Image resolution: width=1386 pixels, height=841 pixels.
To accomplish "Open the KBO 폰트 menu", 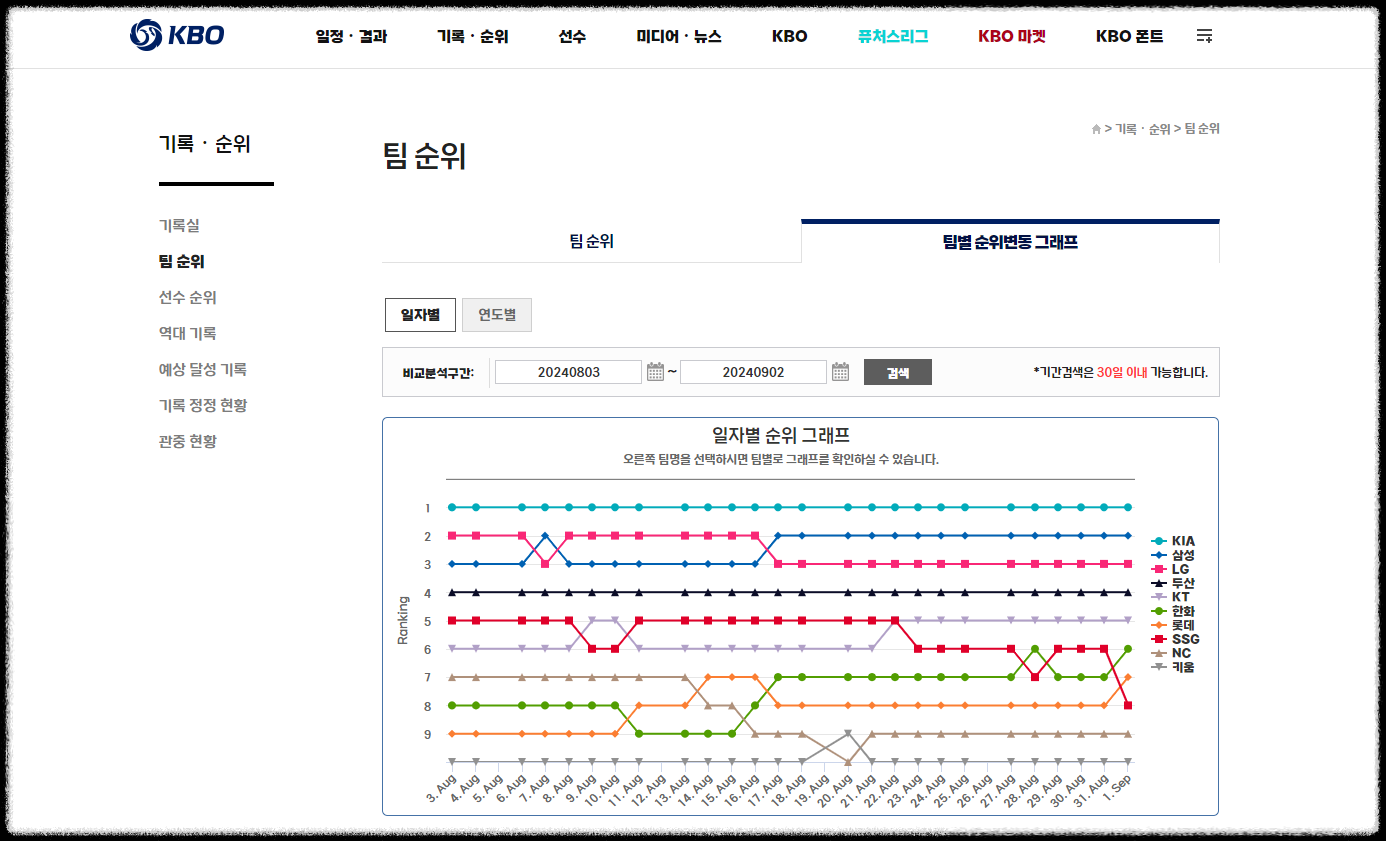I will [x=1130, y=36].
